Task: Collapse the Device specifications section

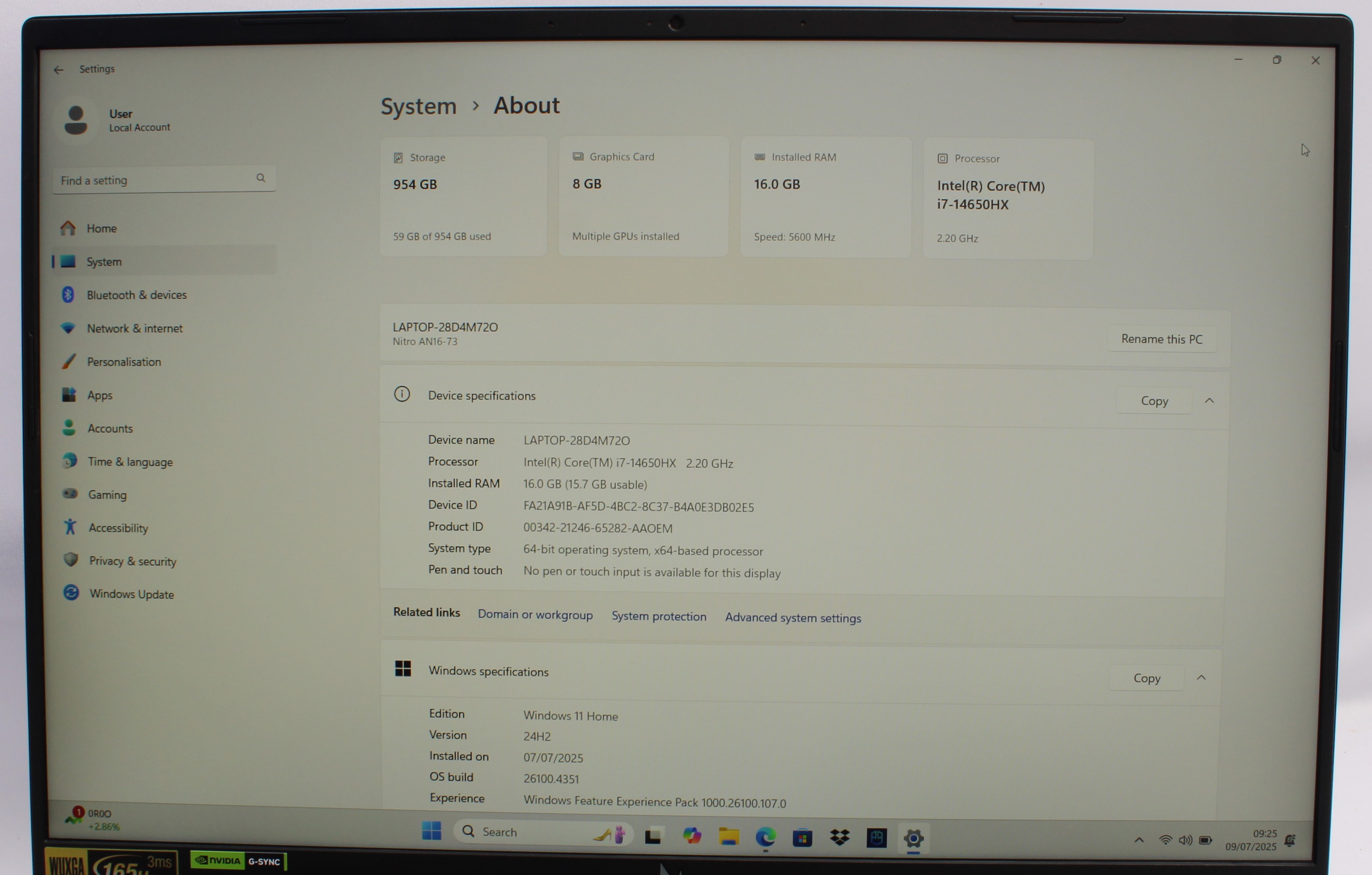Action: click(1209, 401)
